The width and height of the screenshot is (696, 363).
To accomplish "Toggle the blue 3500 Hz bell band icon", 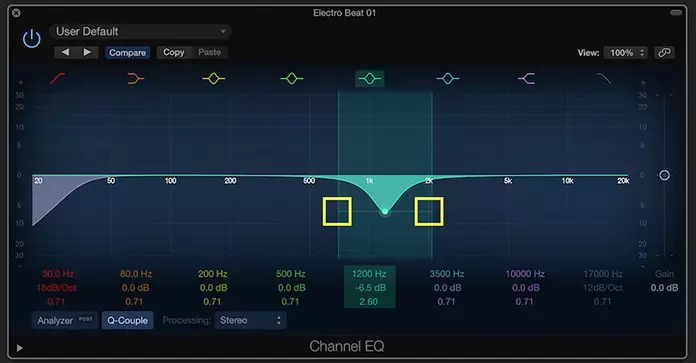I will point(447,79).
